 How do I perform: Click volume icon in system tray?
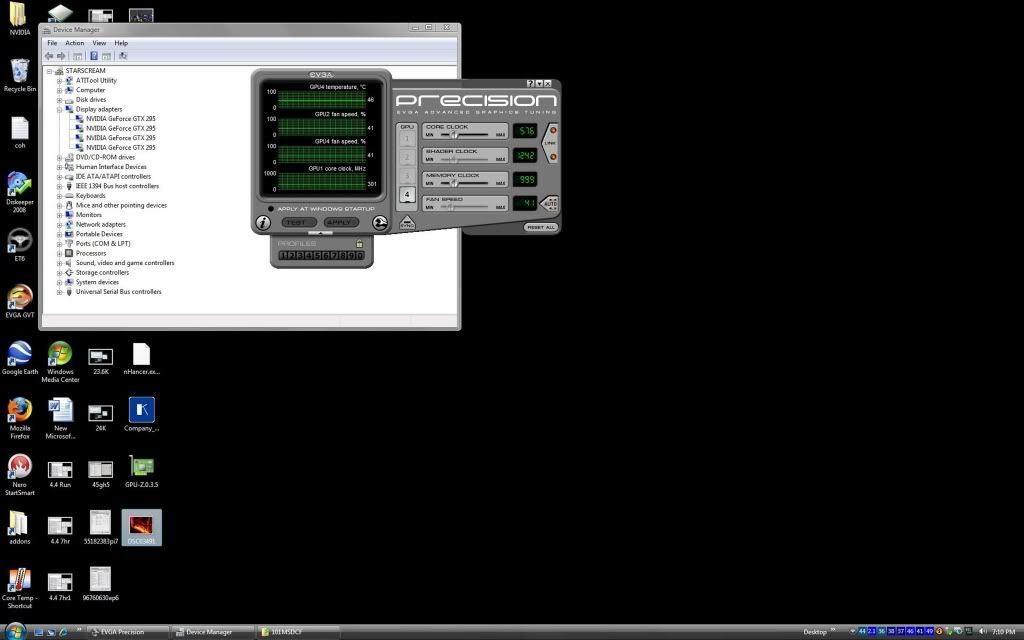[x=982, y=632]
